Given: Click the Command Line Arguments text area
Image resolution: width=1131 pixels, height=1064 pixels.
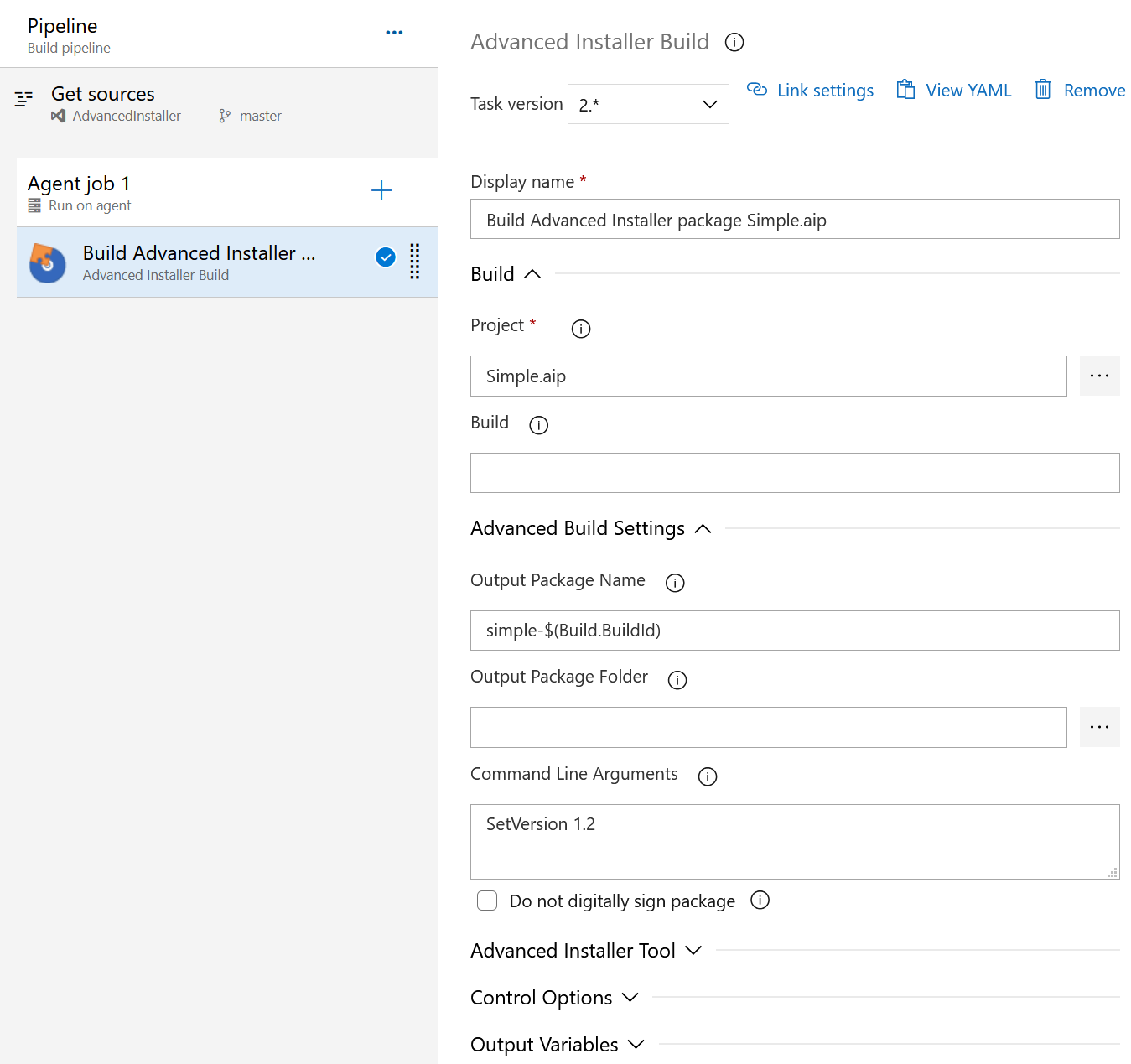Looking at the screenshot, I should pos(795,842).
